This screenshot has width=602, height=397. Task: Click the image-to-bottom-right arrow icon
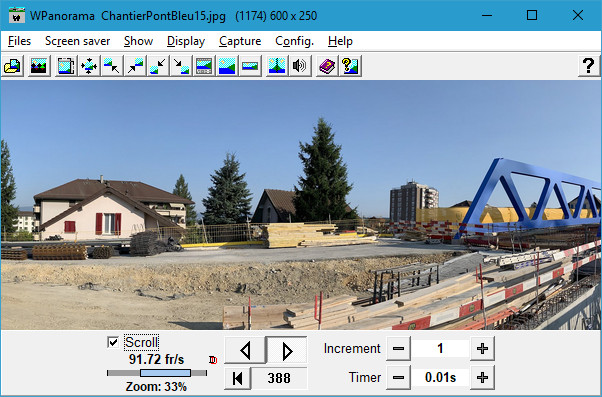pyautogui.click(x=181, y=66)
